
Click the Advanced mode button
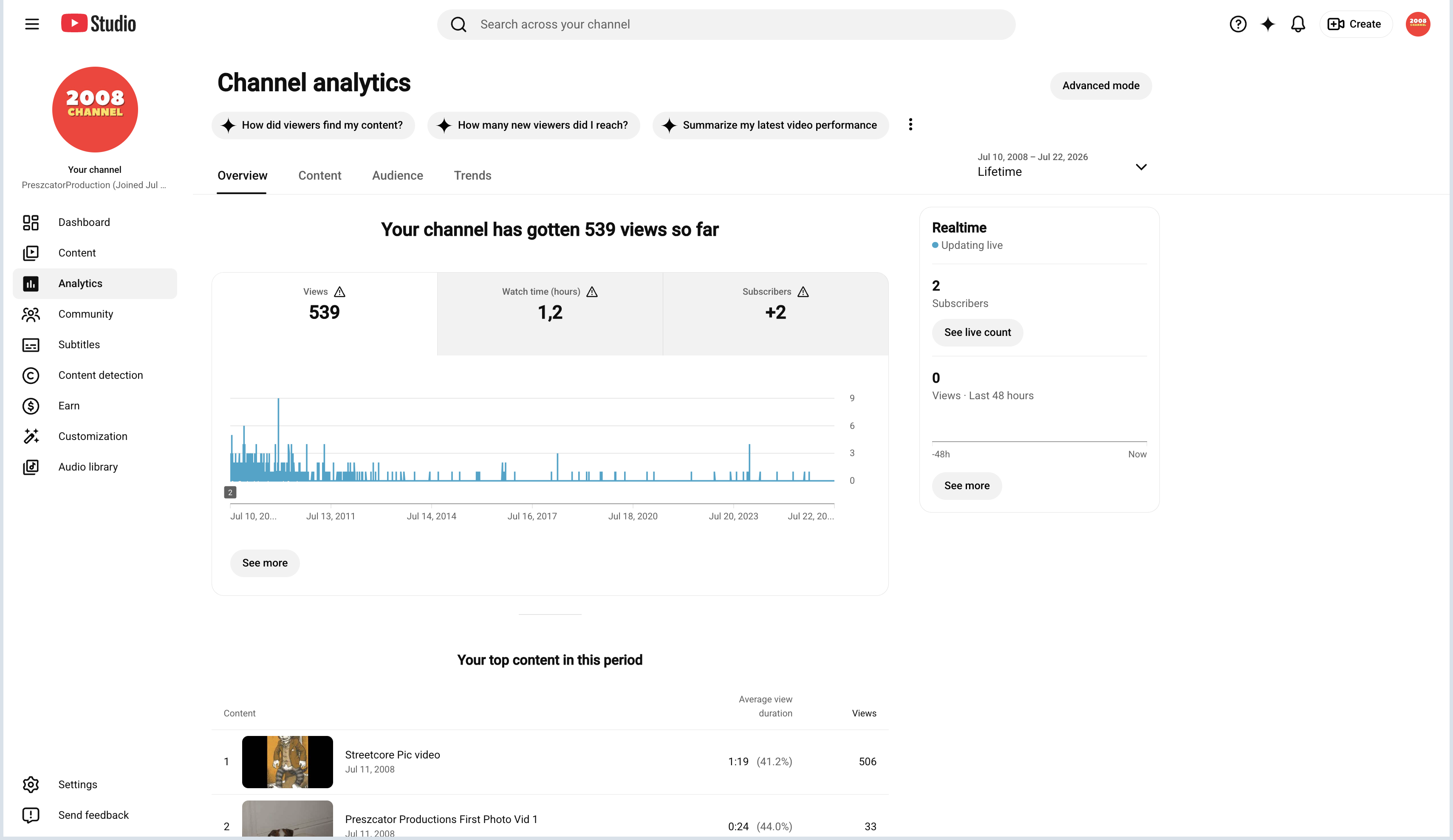1100,85
